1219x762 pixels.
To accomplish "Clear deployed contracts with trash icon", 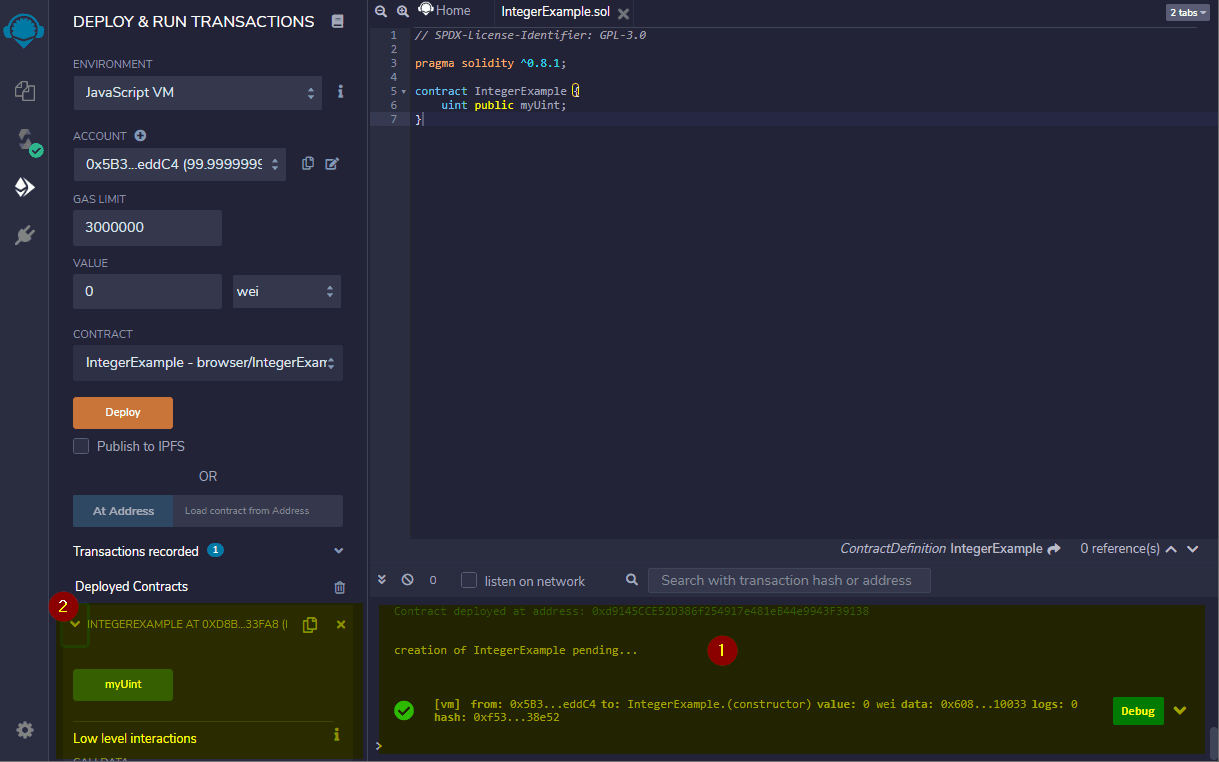I will pos(340,587).
